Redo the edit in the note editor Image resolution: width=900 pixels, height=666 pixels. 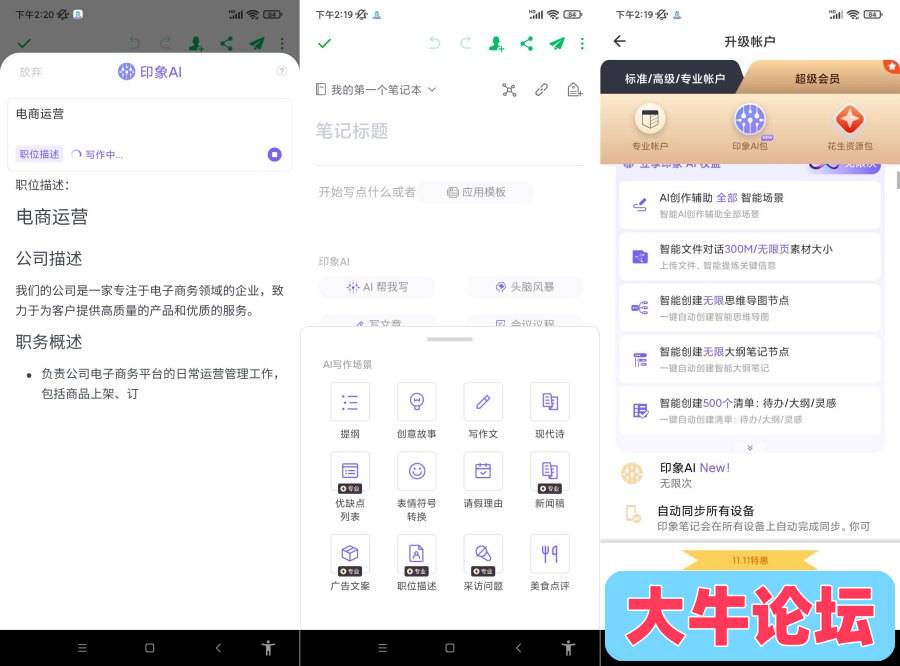click(x=465, y=43)
